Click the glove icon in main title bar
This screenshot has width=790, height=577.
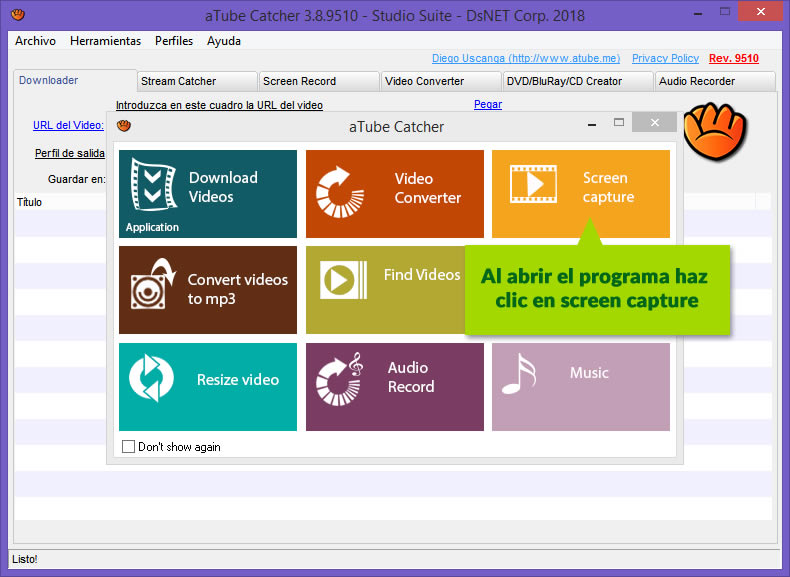(18, 15)
